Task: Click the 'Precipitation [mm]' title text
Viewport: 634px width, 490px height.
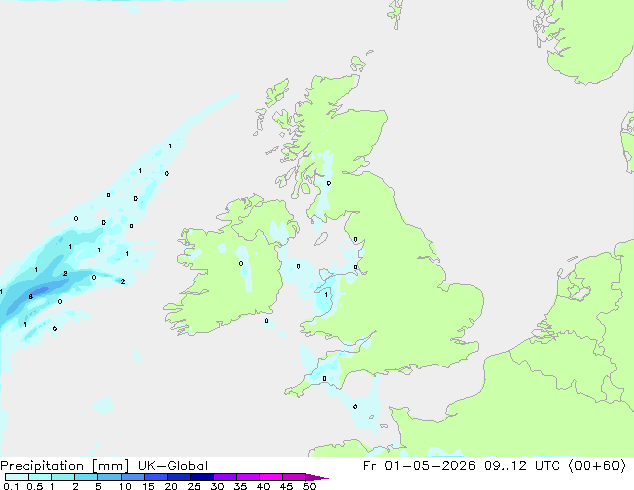Action: [x=65, y=466]
